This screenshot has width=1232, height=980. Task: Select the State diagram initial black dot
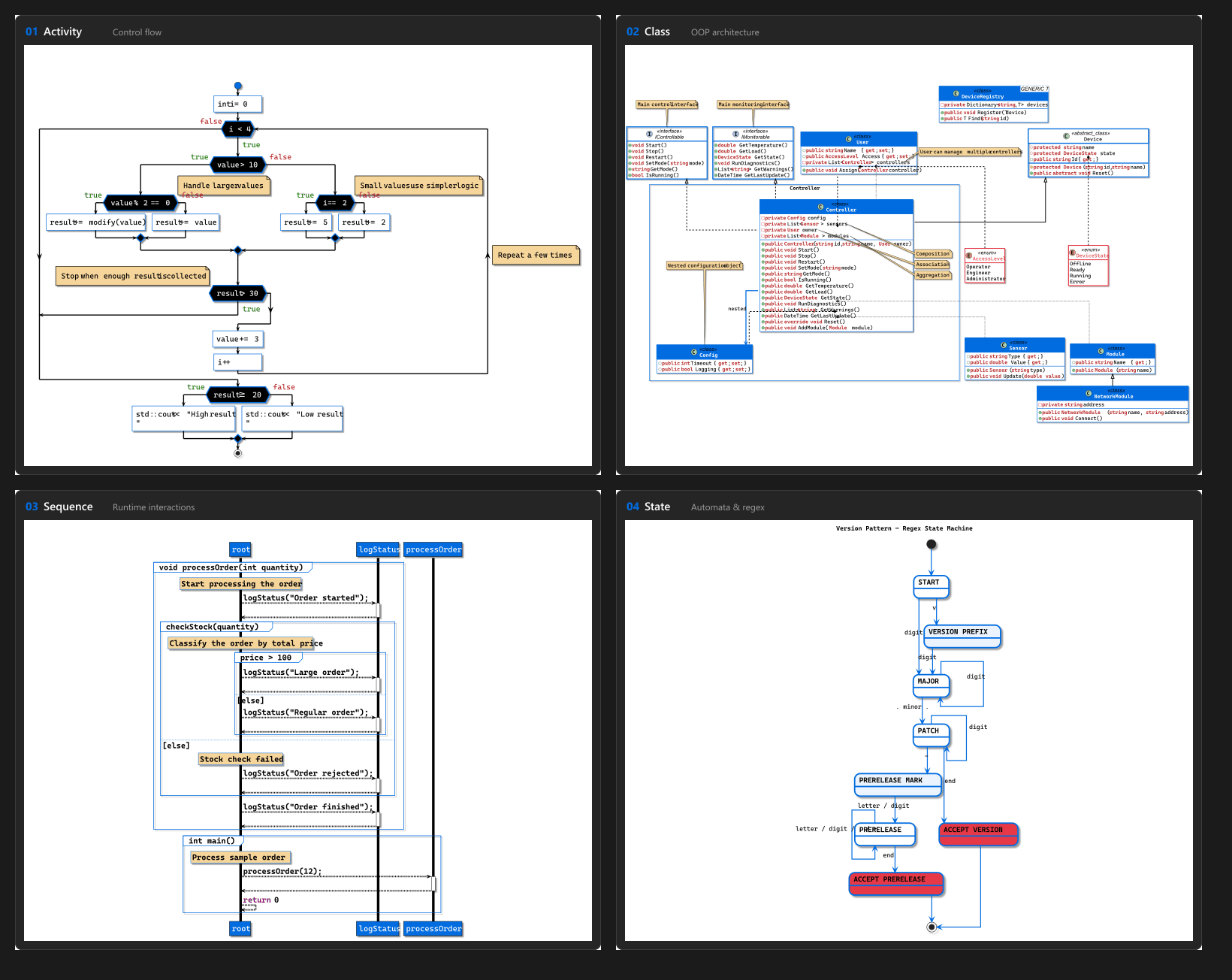pyautogui.click(x=932, y=544)
